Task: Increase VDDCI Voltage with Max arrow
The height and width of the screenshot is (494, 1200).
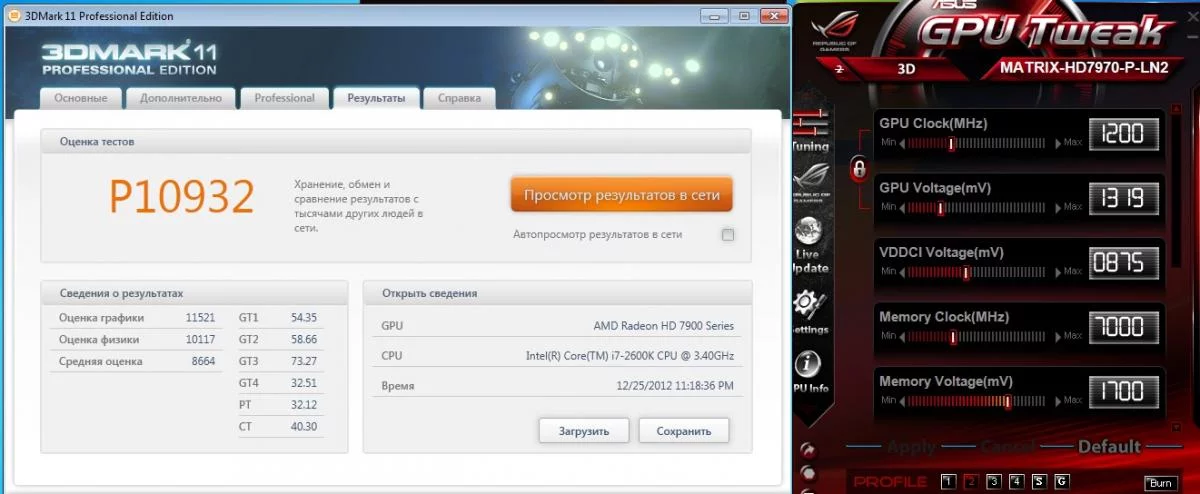Action: 1057,272
